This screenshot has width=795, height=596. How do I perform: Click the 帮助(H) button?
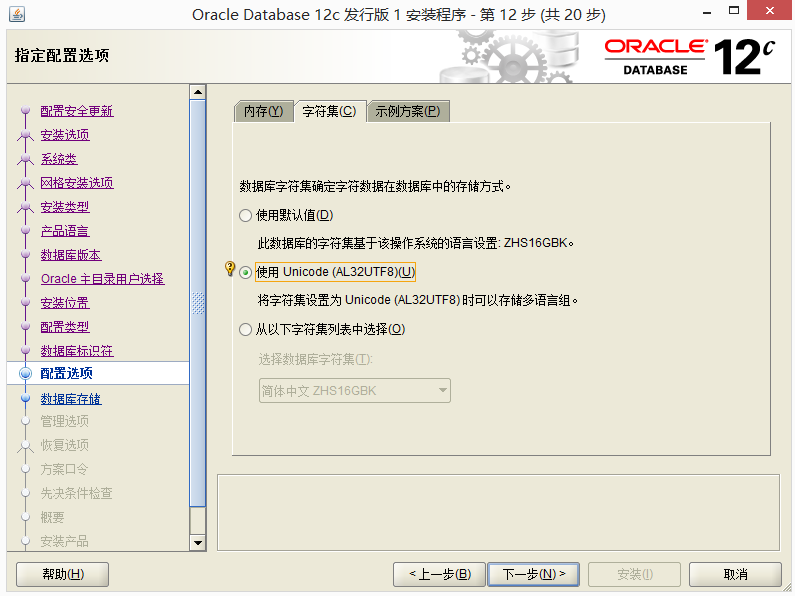click(63, 574)
